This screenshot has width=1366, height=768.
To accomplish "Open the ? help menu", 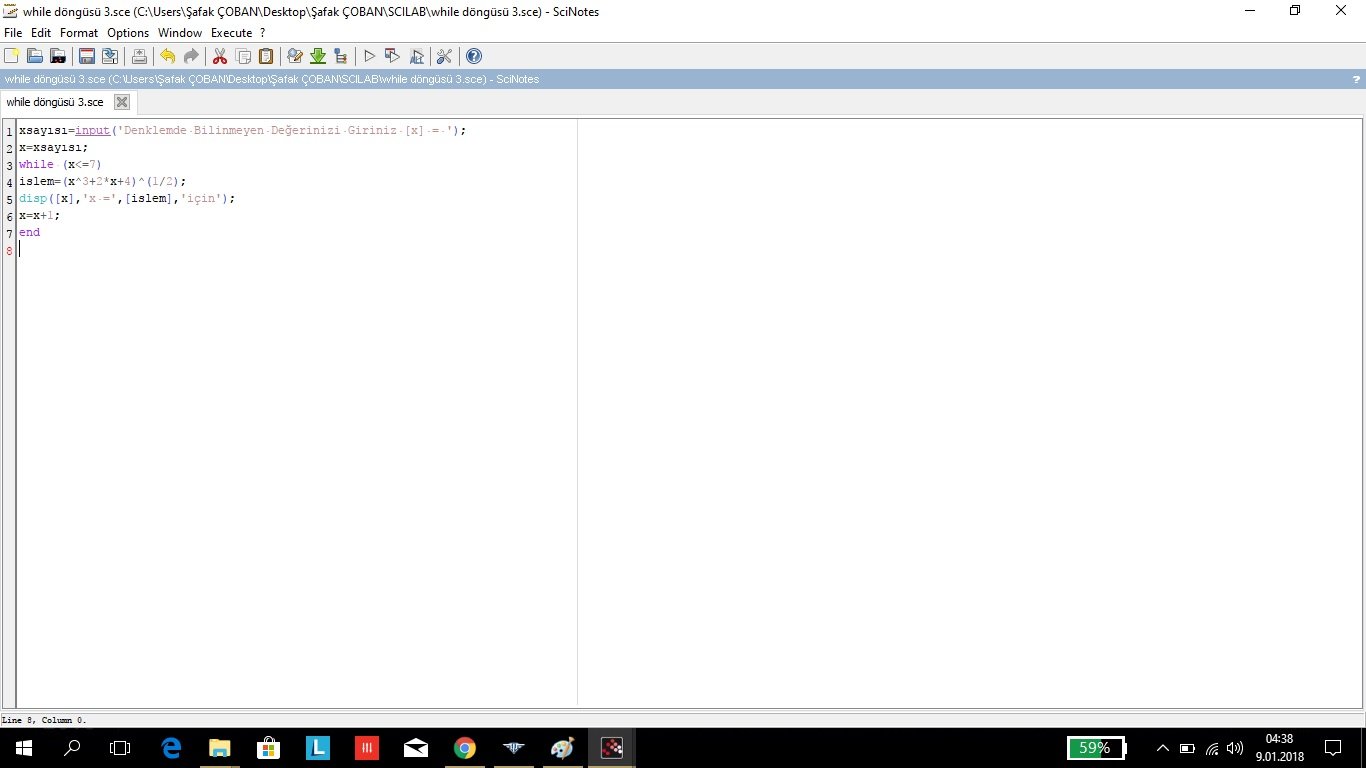I will click(263, 33).
